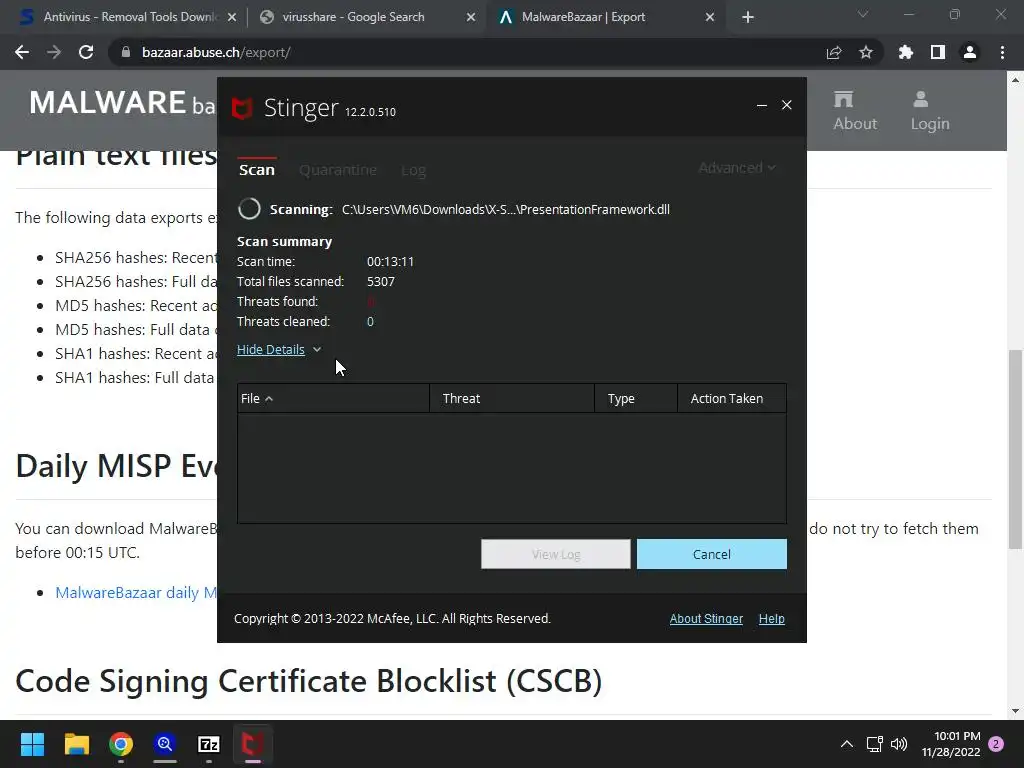The width and height of the screenshot is (1024, 768).
Task: View site information via lock icon
Action: click(x=125, y=52)
